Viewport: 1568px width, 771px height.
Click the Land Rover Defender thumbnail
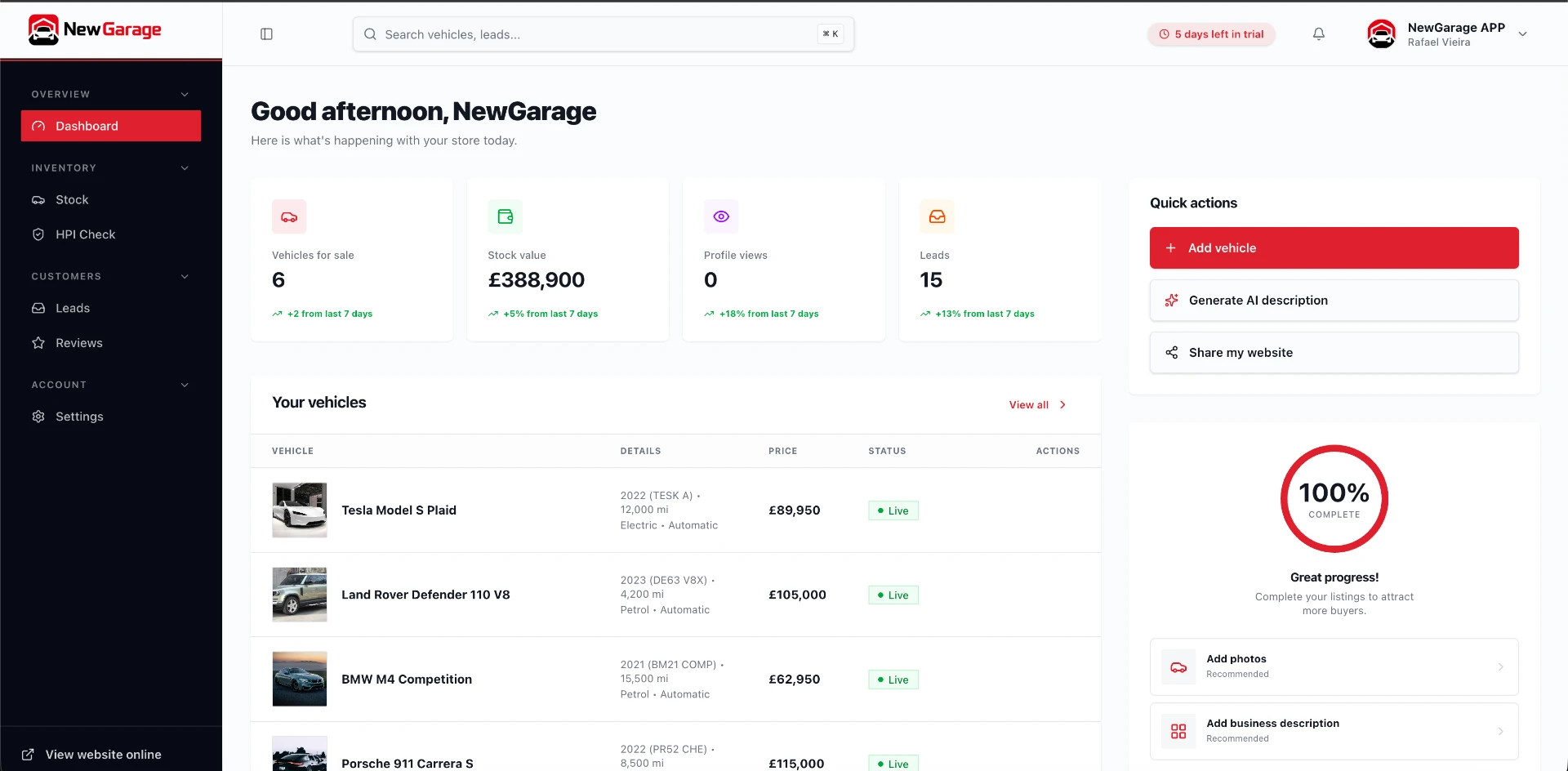300,595
